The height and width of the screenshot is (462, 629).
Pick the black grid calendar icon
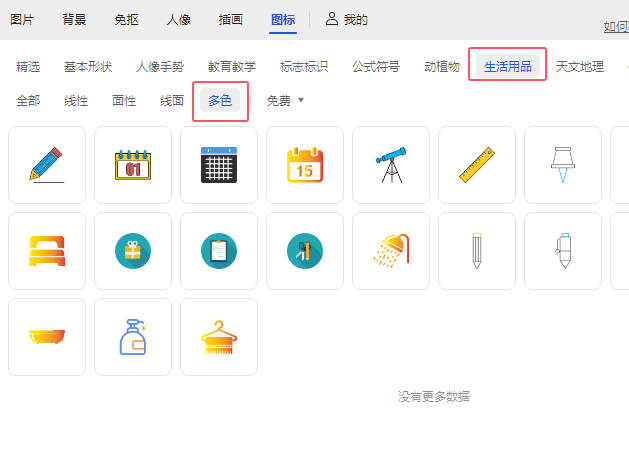point(219,165)
